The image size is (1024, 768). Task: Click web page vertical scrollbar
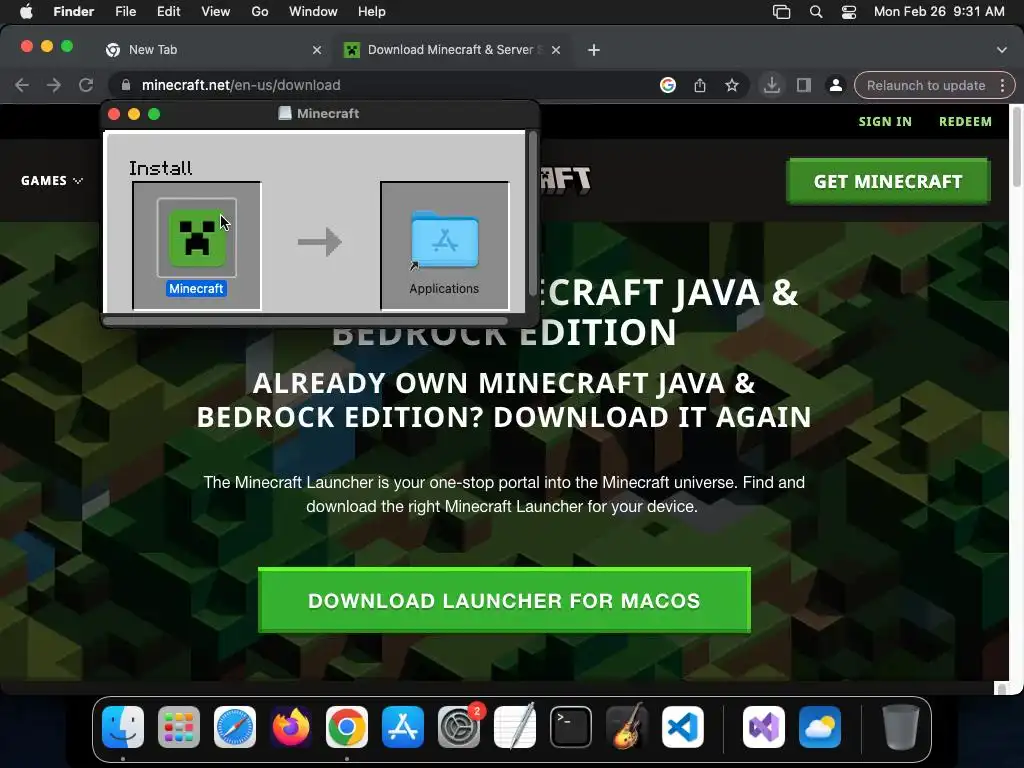coord(1016,147)
